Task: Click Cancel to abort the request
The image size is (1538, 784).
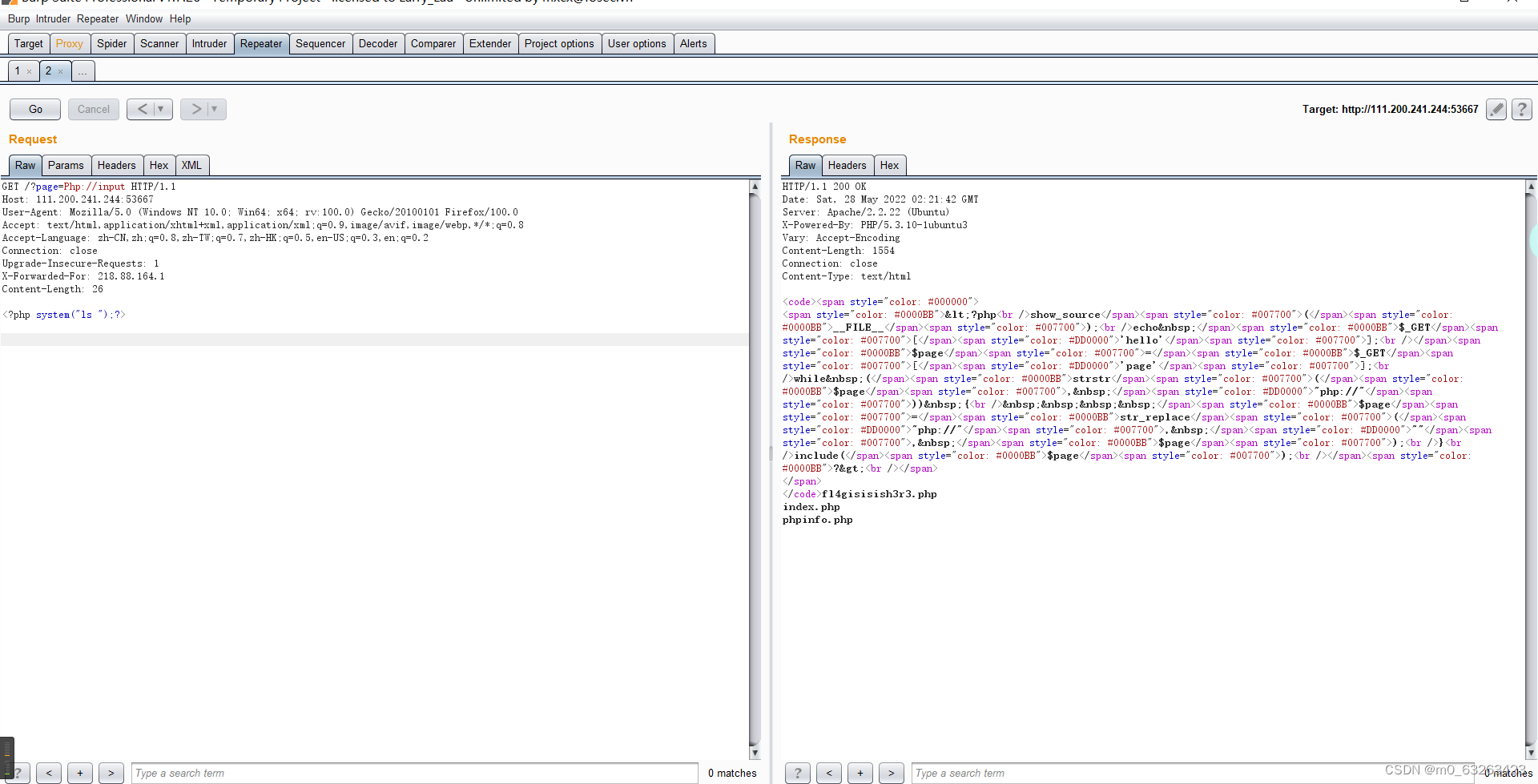Action: point(93,109)
